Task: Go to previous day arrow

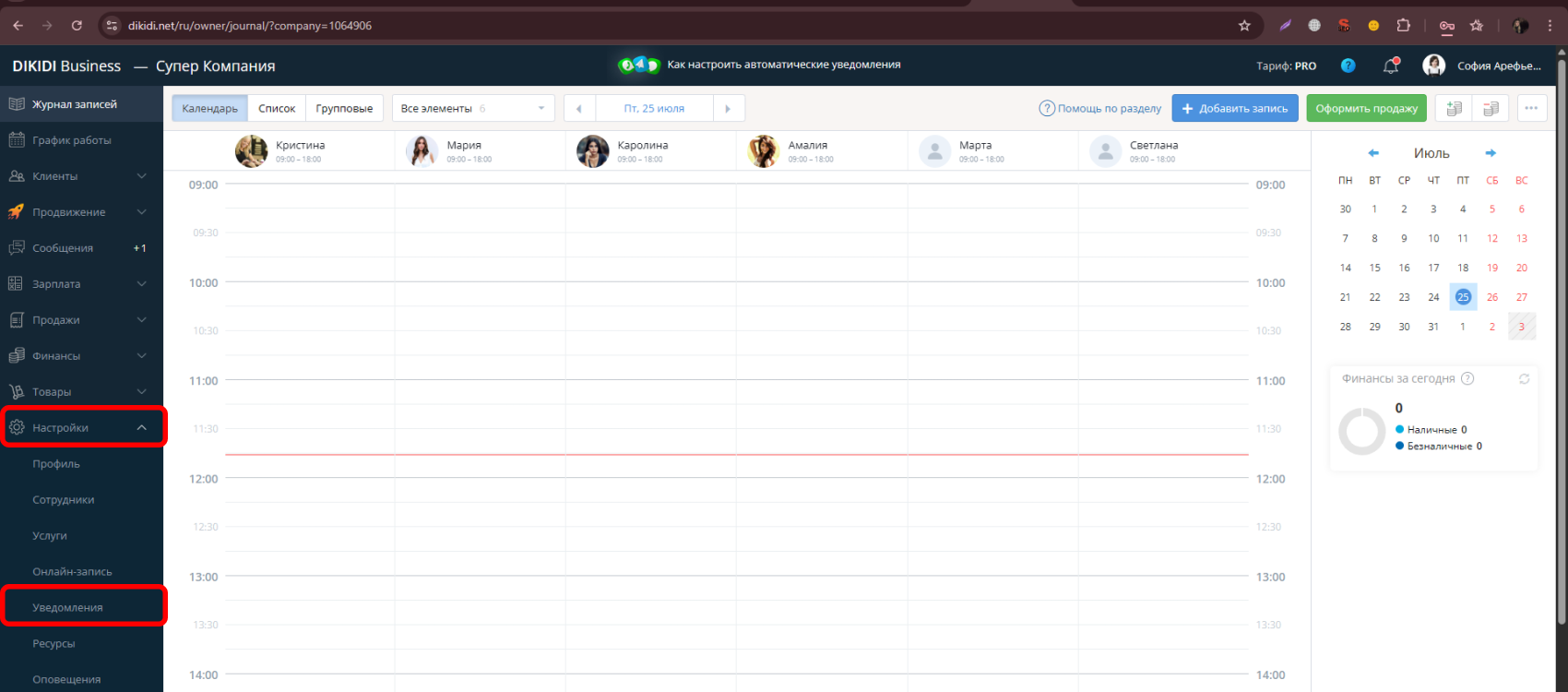Action: (579, 108)
